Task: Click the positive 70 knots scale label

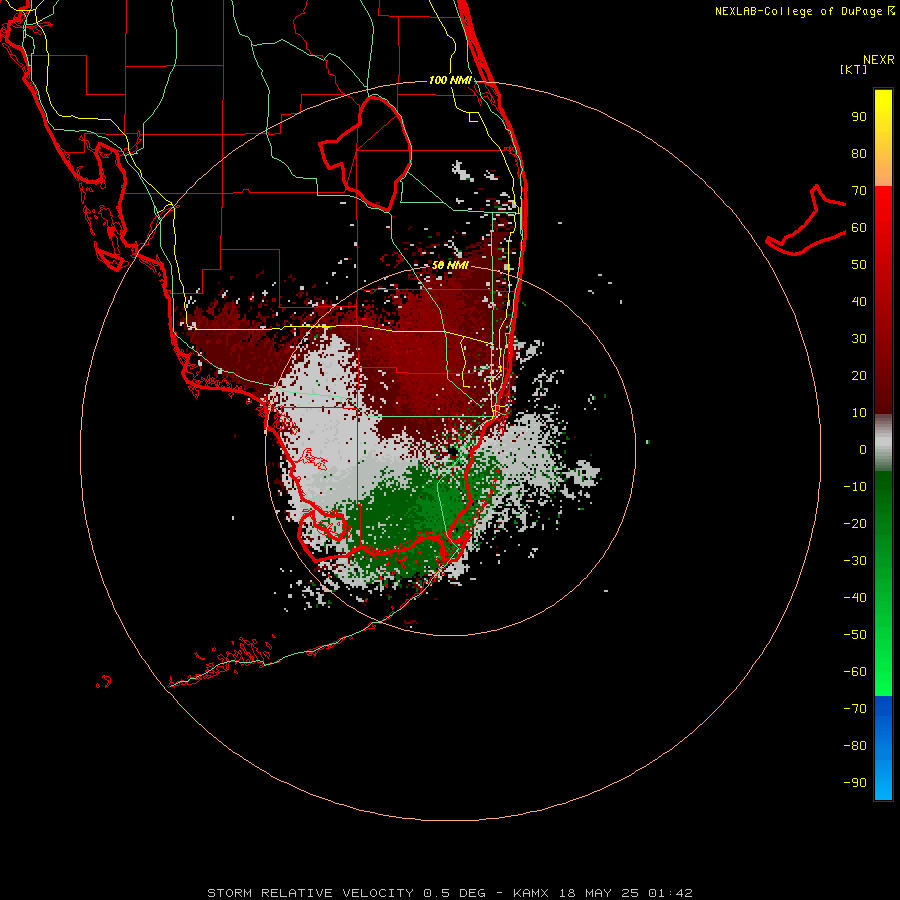Action: 859,191
